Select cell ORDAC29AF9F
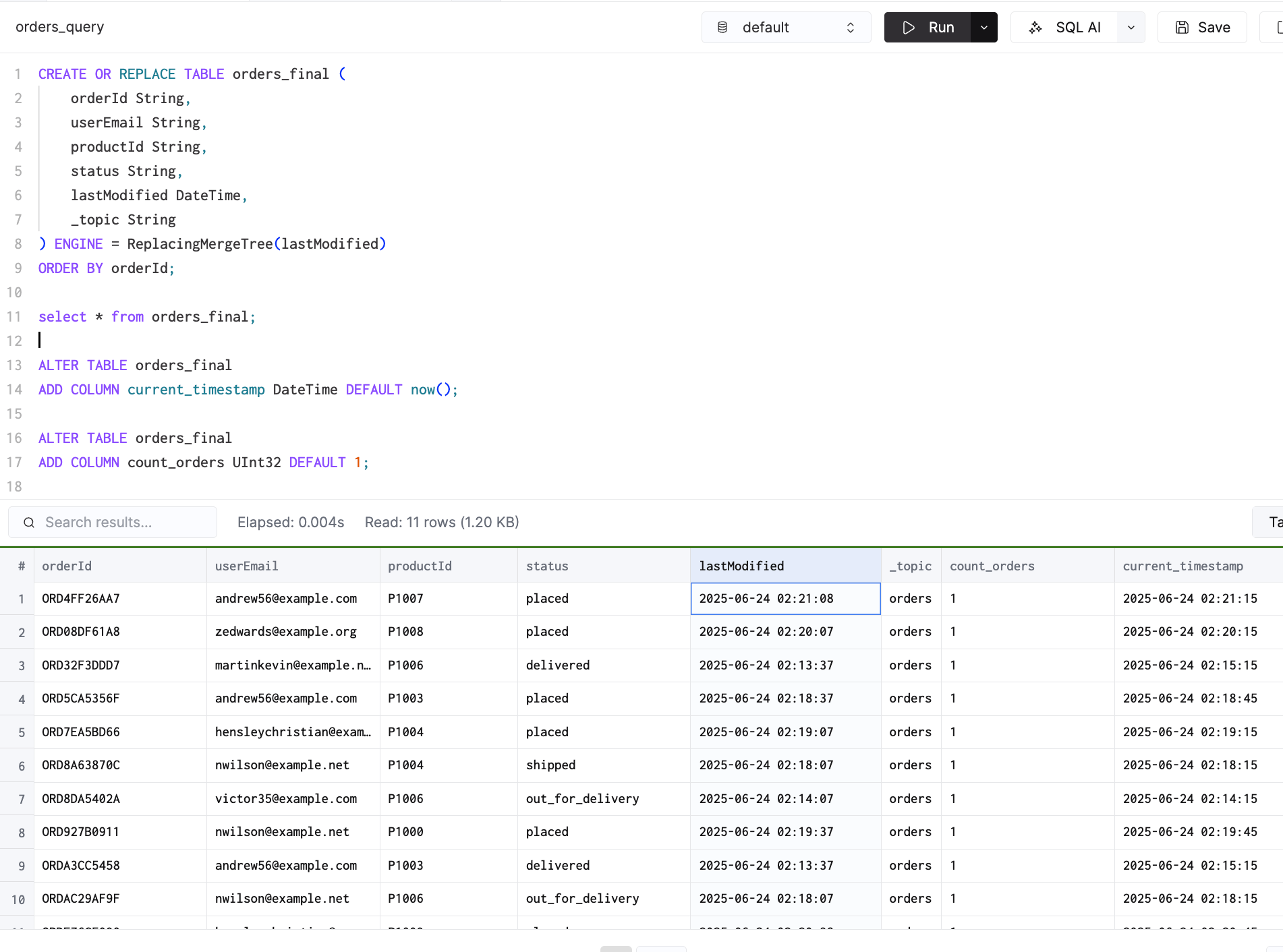 point(120,899)
